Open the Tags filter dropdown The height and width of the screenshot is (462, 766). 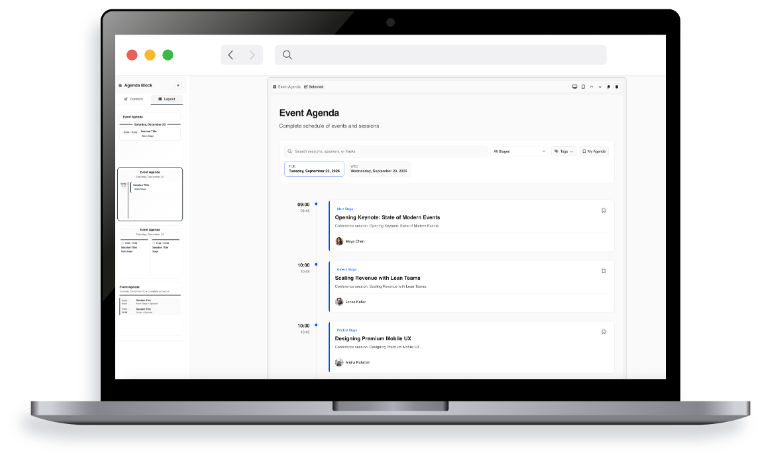click(564, 151)
